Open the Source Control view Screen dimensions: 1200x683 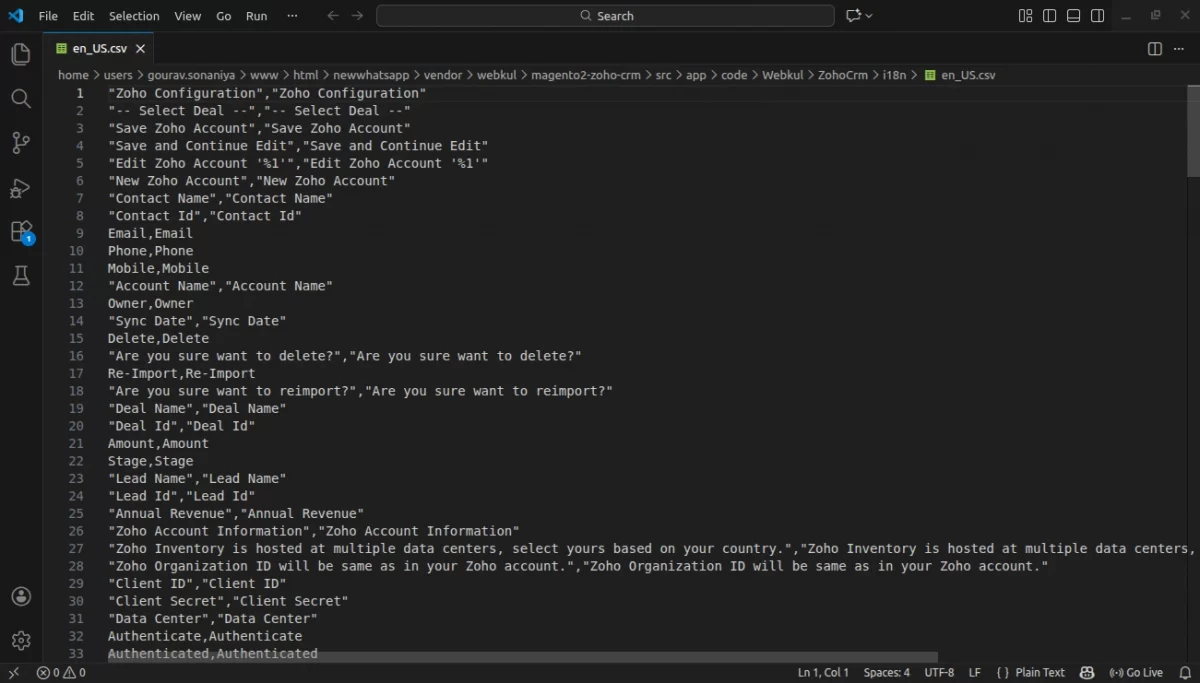coord(21,143)
